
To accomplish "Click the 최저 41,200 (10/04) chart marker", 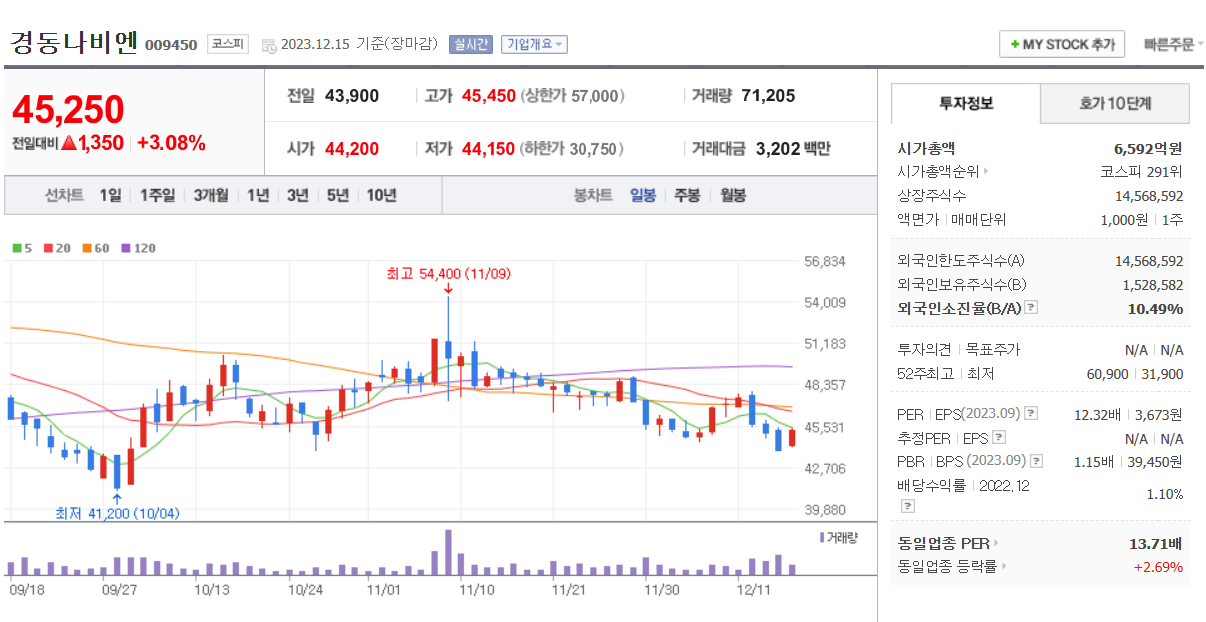I will (118, 513).
